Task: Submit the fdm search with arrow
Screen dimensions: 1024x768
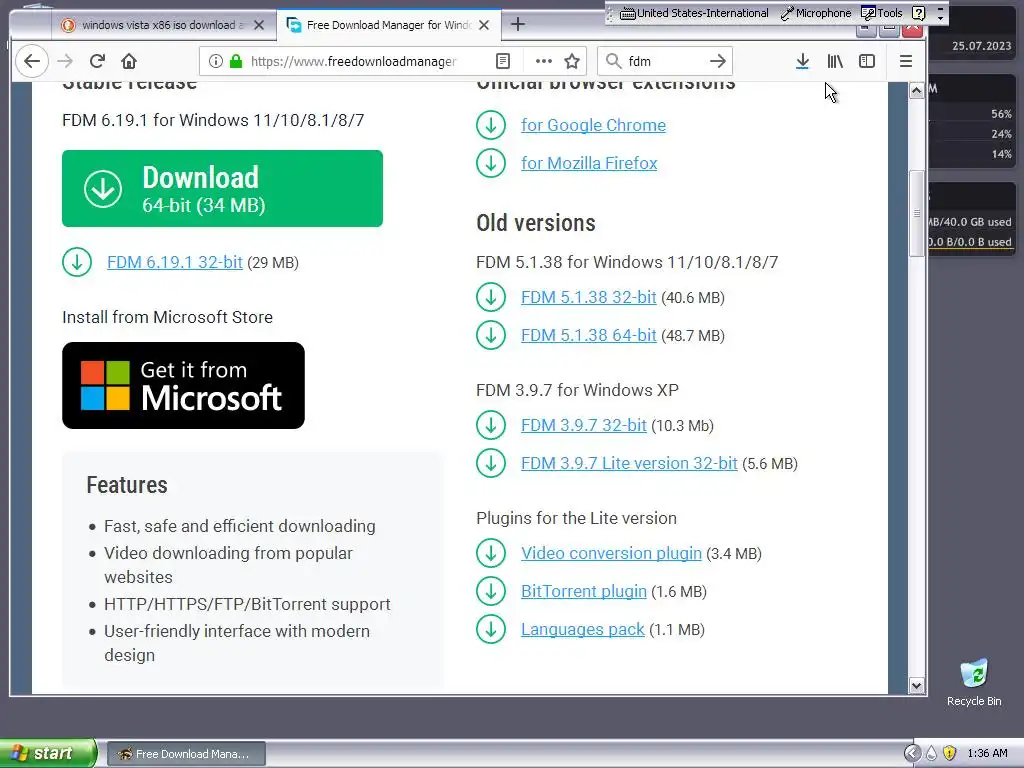Action: tap(718, 61)
